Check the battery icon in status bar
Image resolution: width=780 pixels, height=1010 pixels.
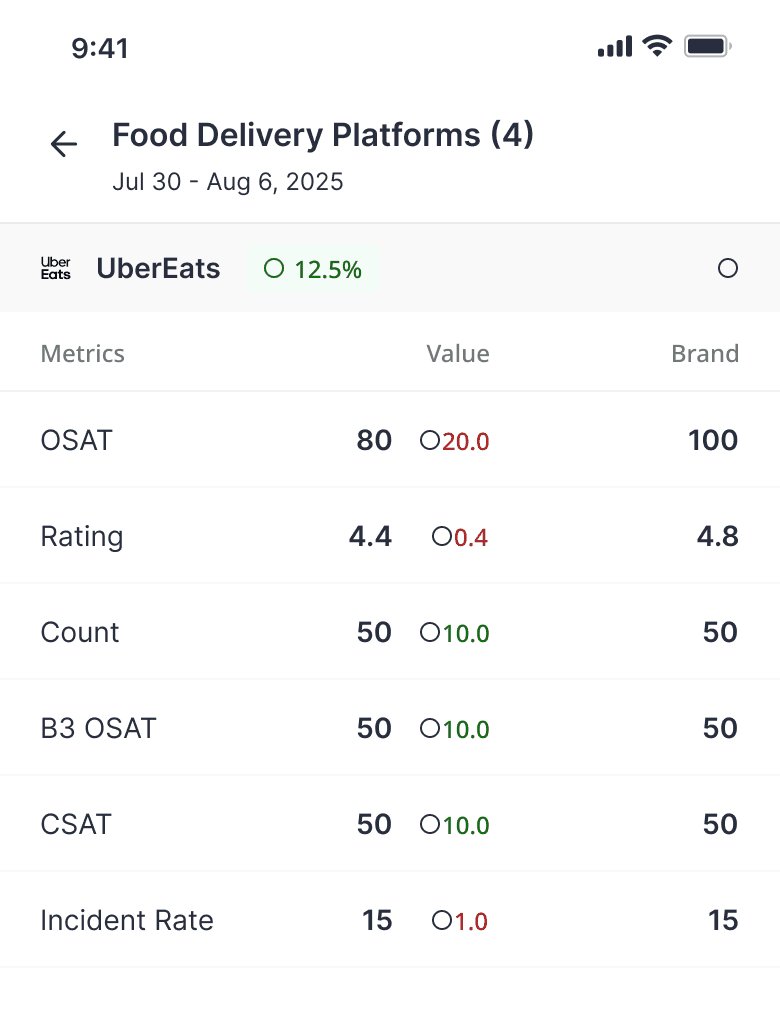(x=708, y=46)
